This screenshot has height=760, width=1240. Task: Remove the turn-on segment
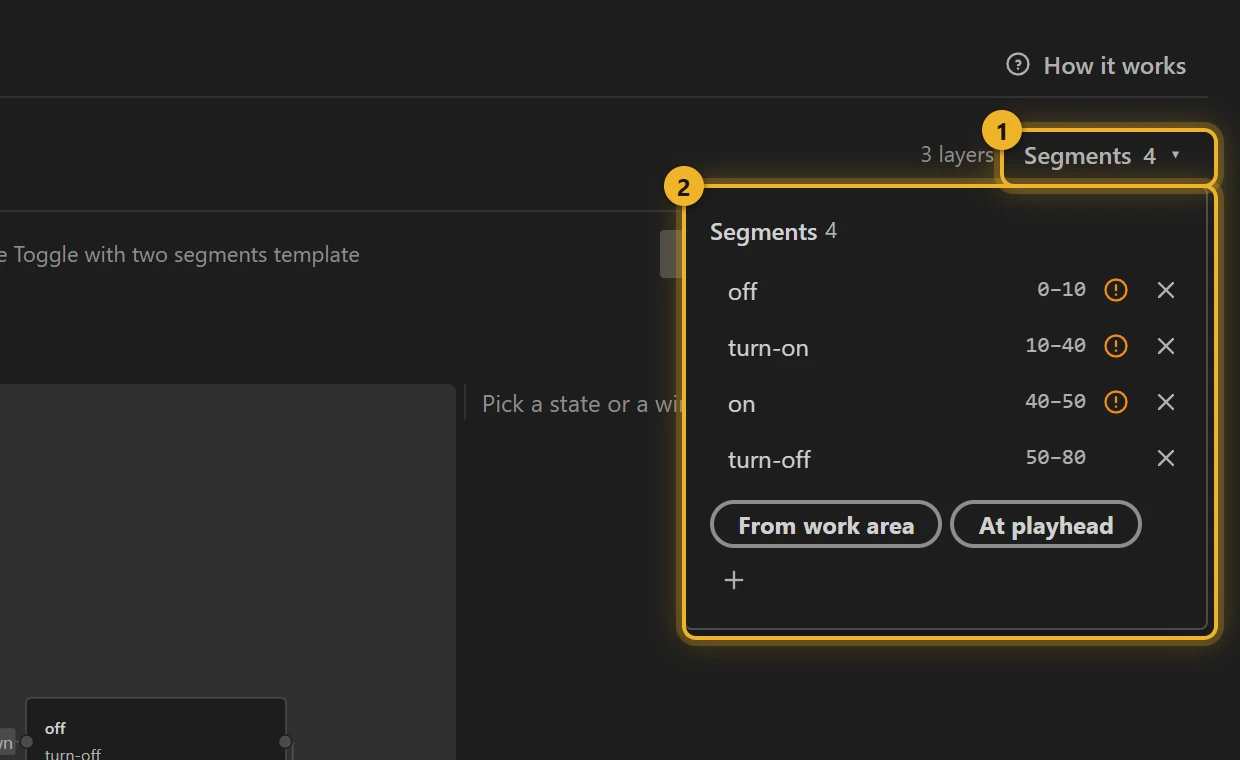click(1166, 346)
